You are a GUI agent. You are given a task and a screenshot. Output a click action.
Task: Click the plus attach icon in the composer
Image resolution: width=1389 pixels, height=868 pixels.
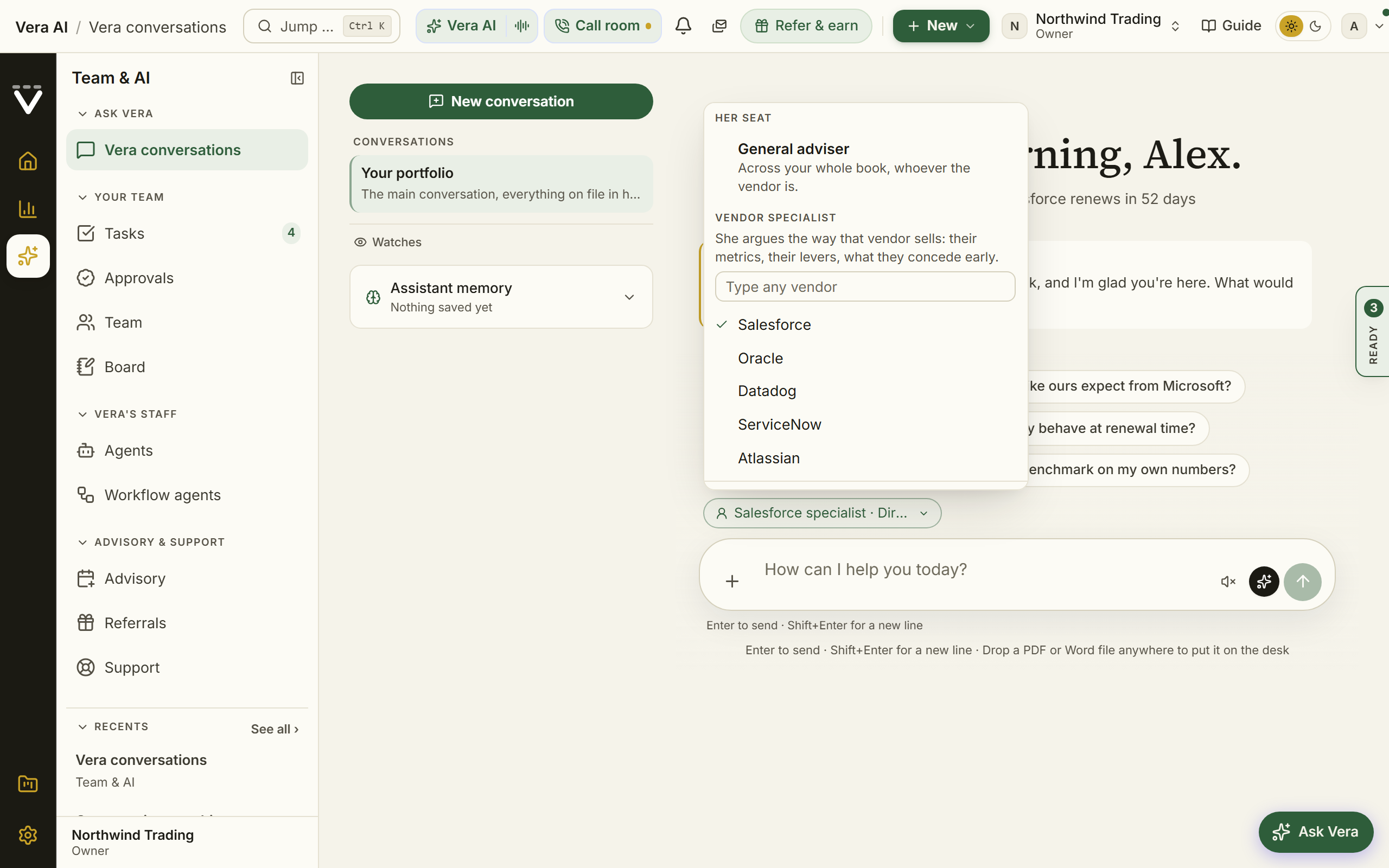point(732,582)
